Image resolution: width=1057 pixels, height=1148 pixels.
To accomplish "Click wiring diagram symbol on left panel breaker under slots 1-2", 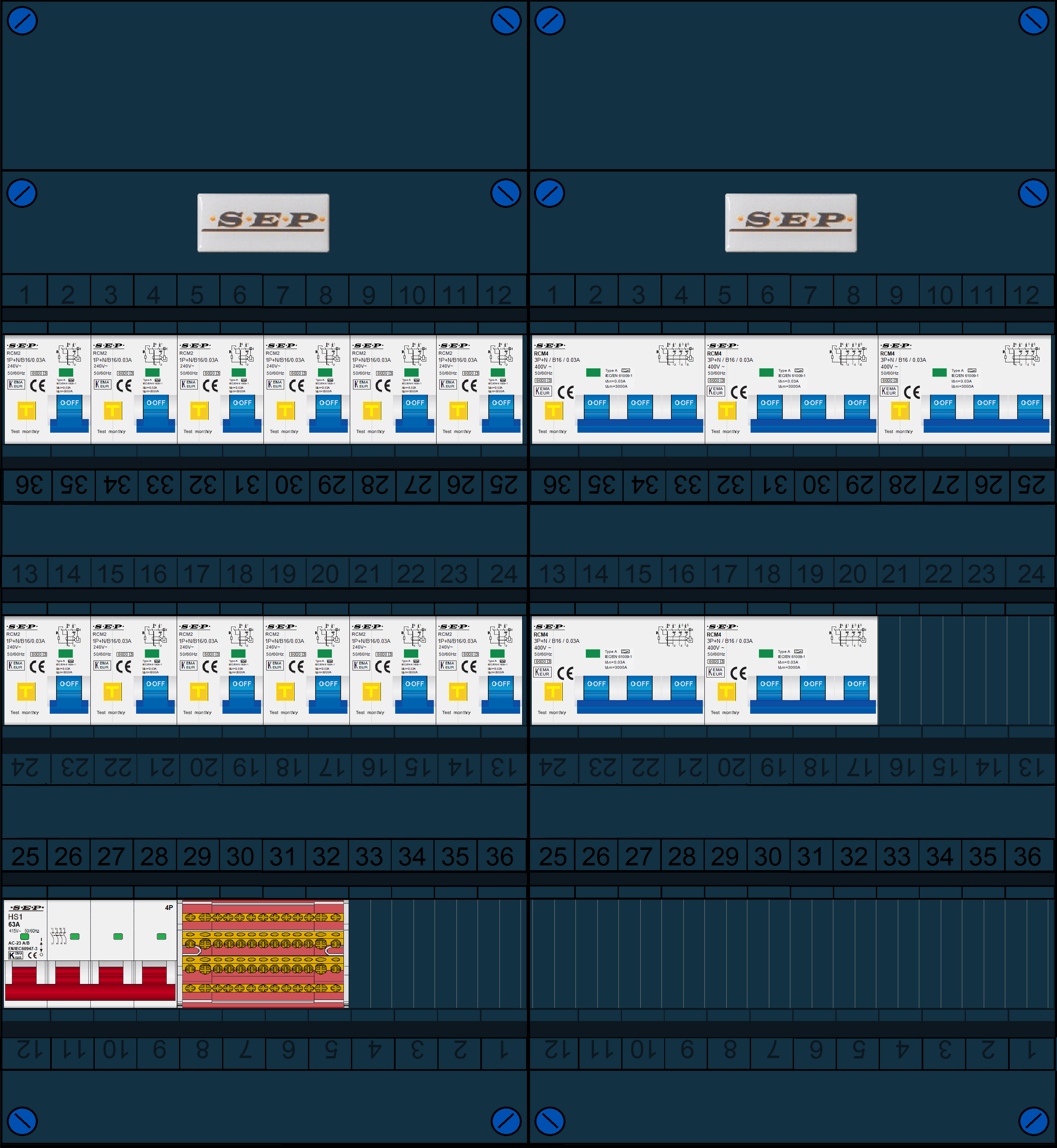I will tap(69, 353).
